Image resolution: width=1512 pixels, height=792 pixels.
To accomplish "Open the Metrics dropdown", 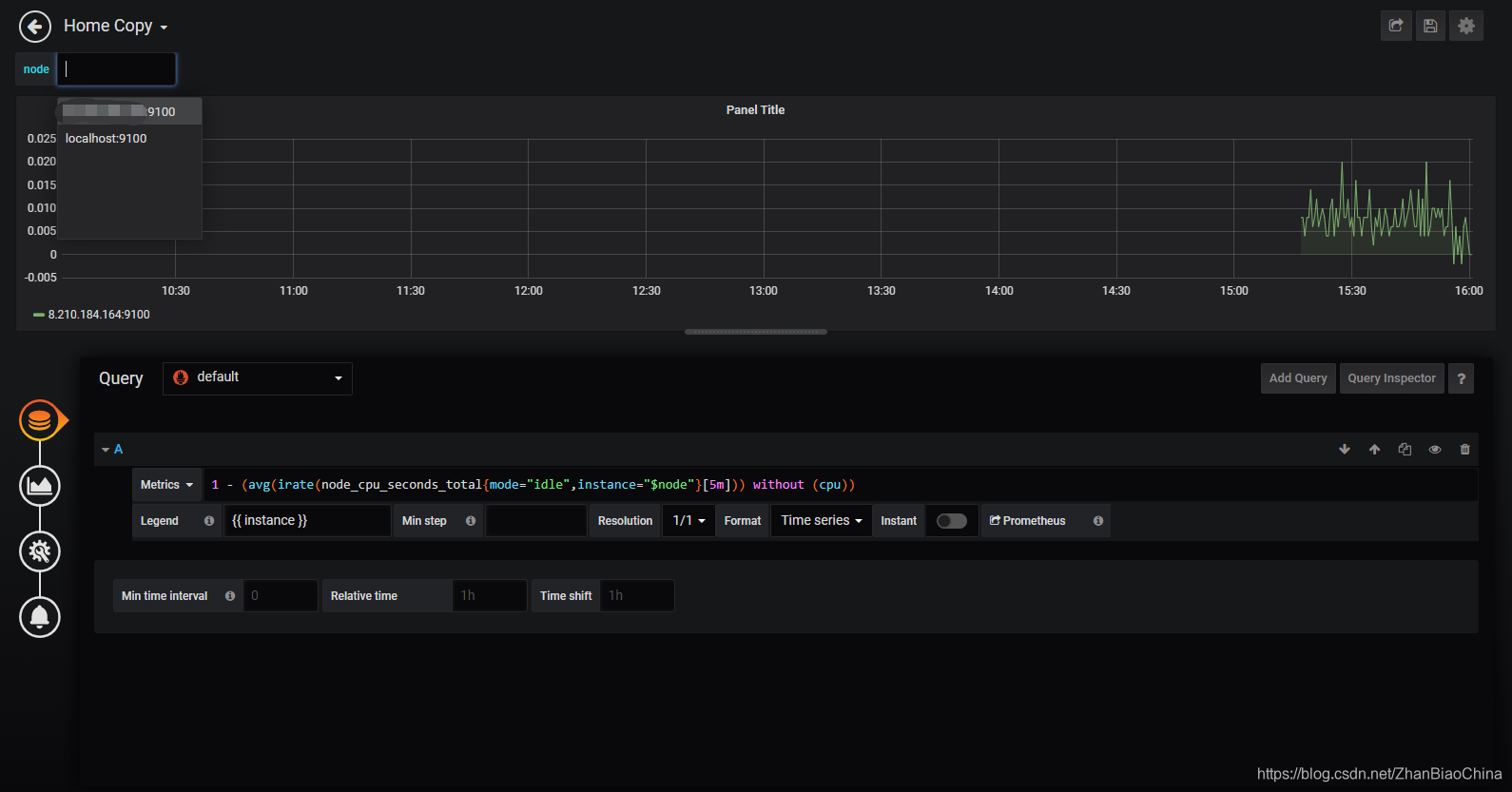I will tap(167, 485).
